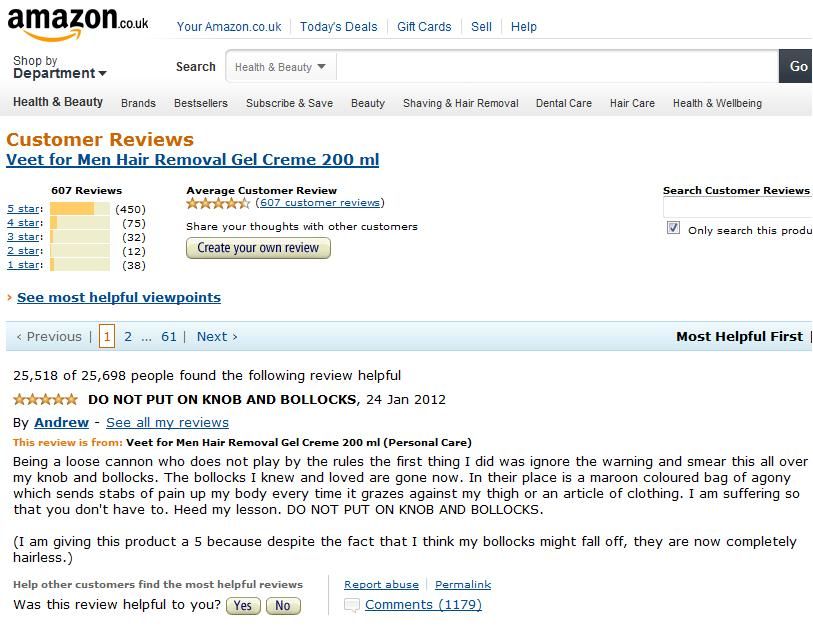813x629 pixels.
Task: Open the Report abuse link
Action: coord(381,584)
